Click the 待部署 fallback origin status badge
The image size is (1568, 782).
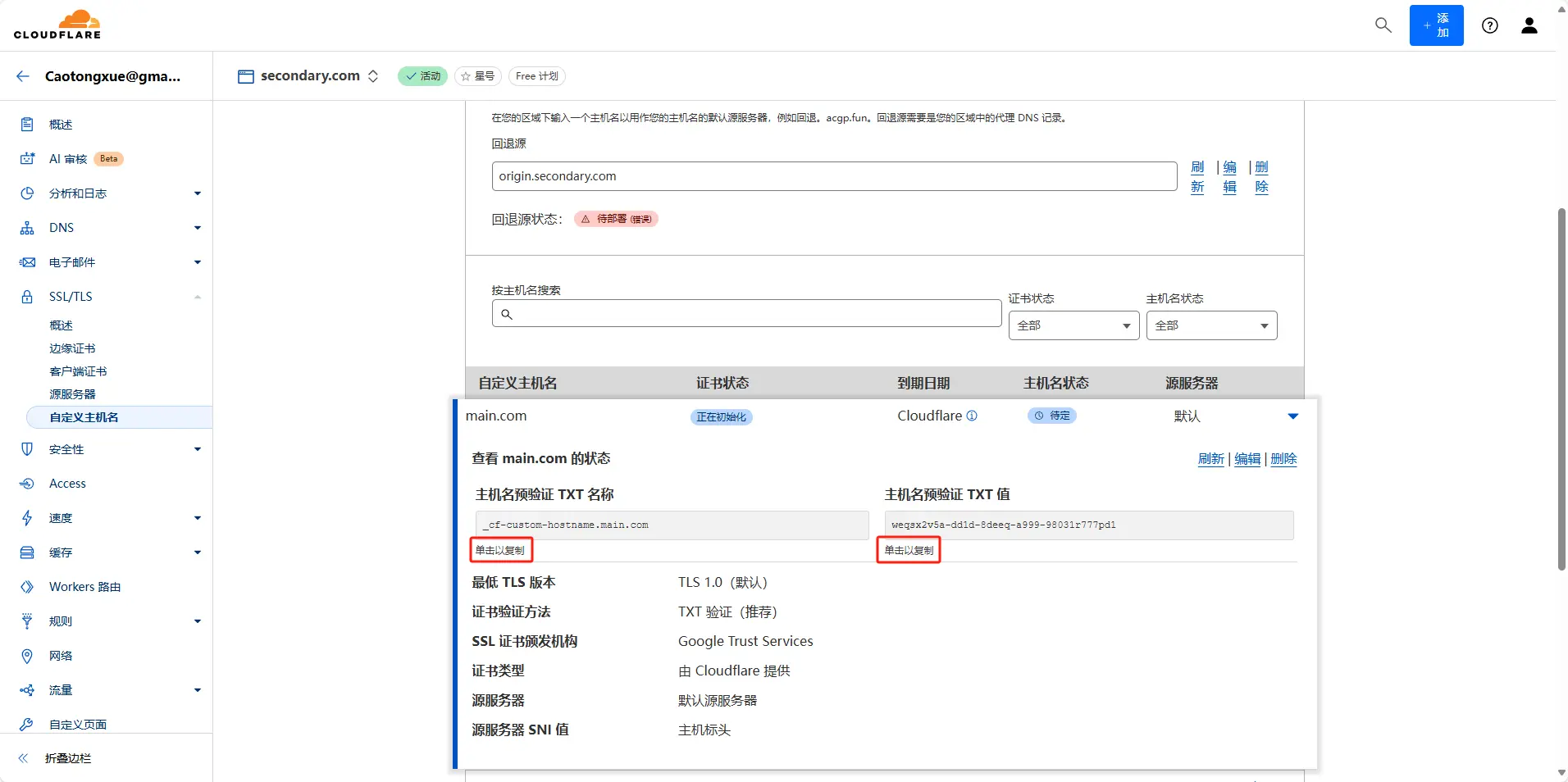click(616, 219)
